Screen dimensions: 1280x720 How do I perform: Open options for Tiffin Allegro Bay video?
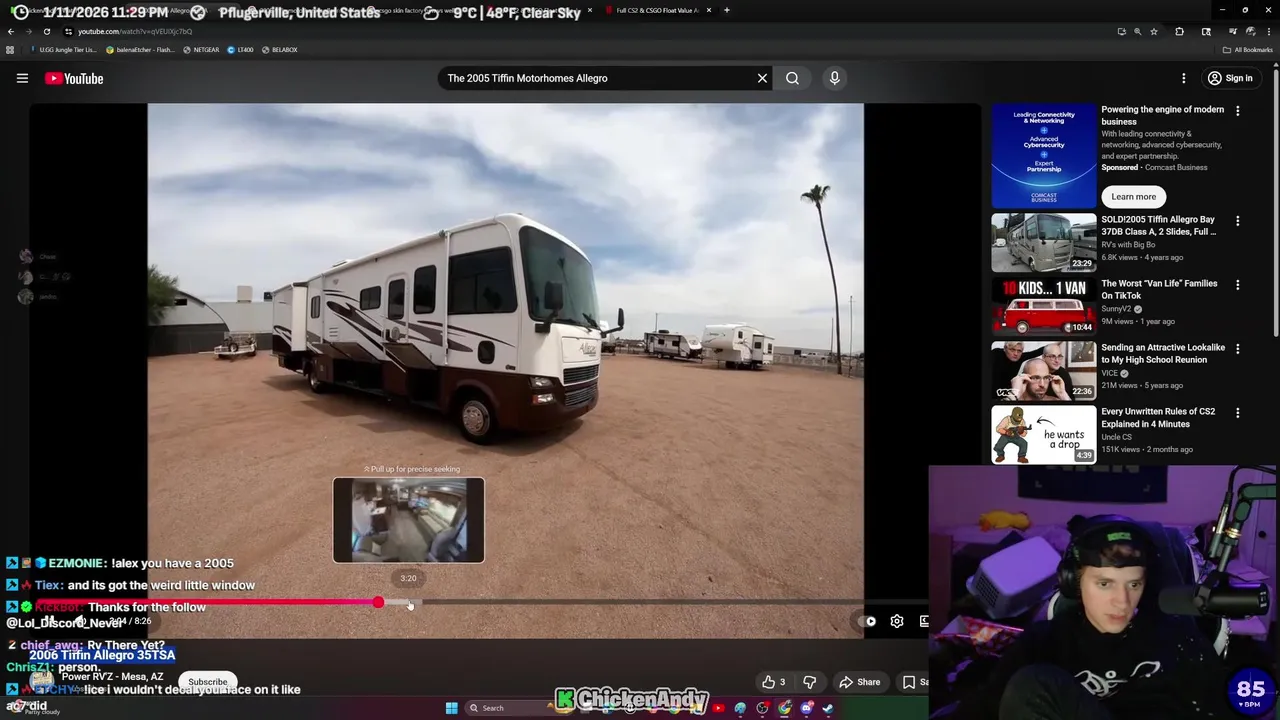coord(1238,221)
